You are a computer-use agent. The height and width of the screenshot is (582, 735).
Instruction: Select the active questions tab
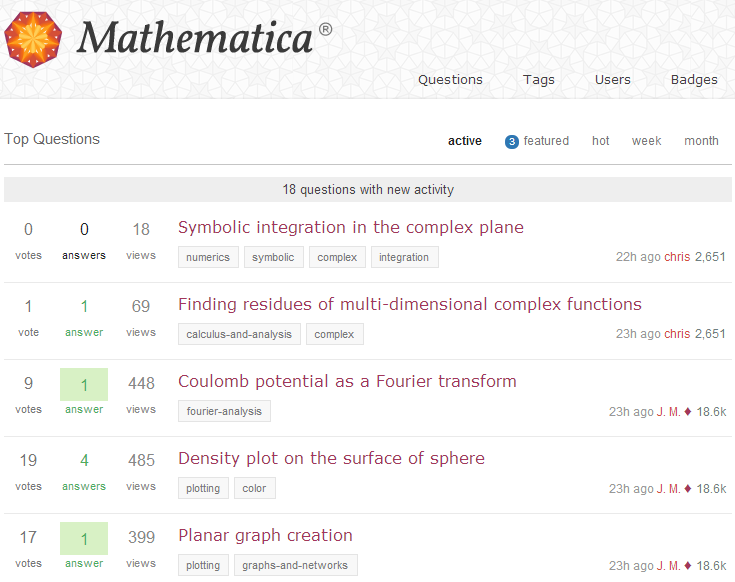pyautogui.click(x=465, y=141)
